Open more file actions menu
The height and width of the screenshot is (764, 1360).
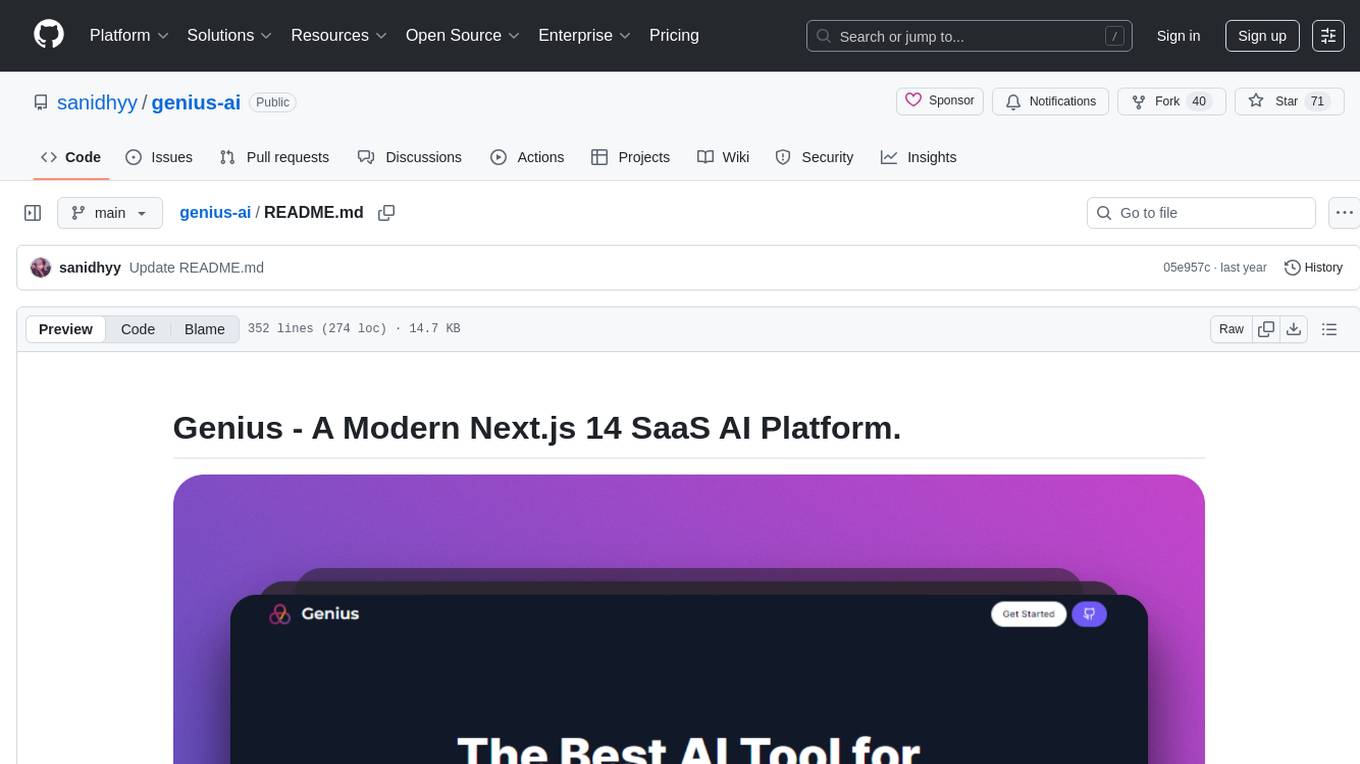click(x=1344, y=213)
